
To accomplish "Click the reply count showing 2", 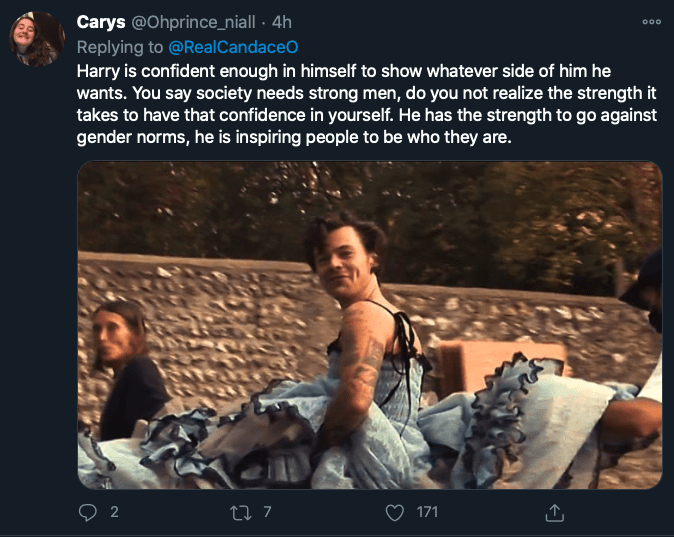I will coord(114,512).
